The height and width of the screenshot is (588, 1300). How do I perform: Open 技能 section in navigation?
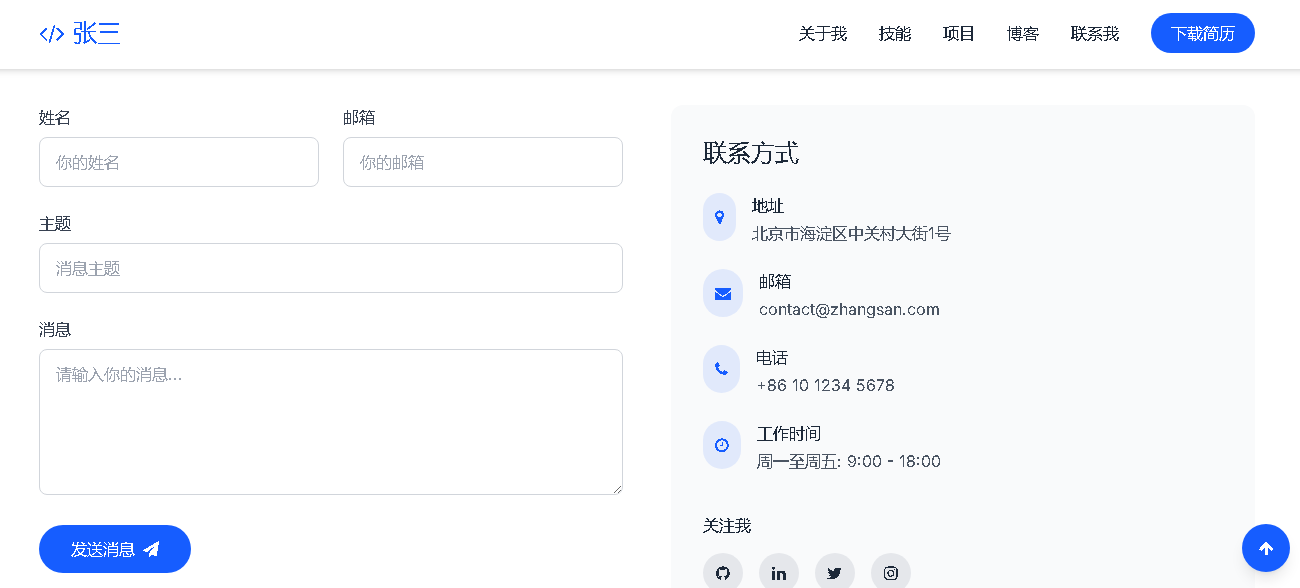(894, 34)
